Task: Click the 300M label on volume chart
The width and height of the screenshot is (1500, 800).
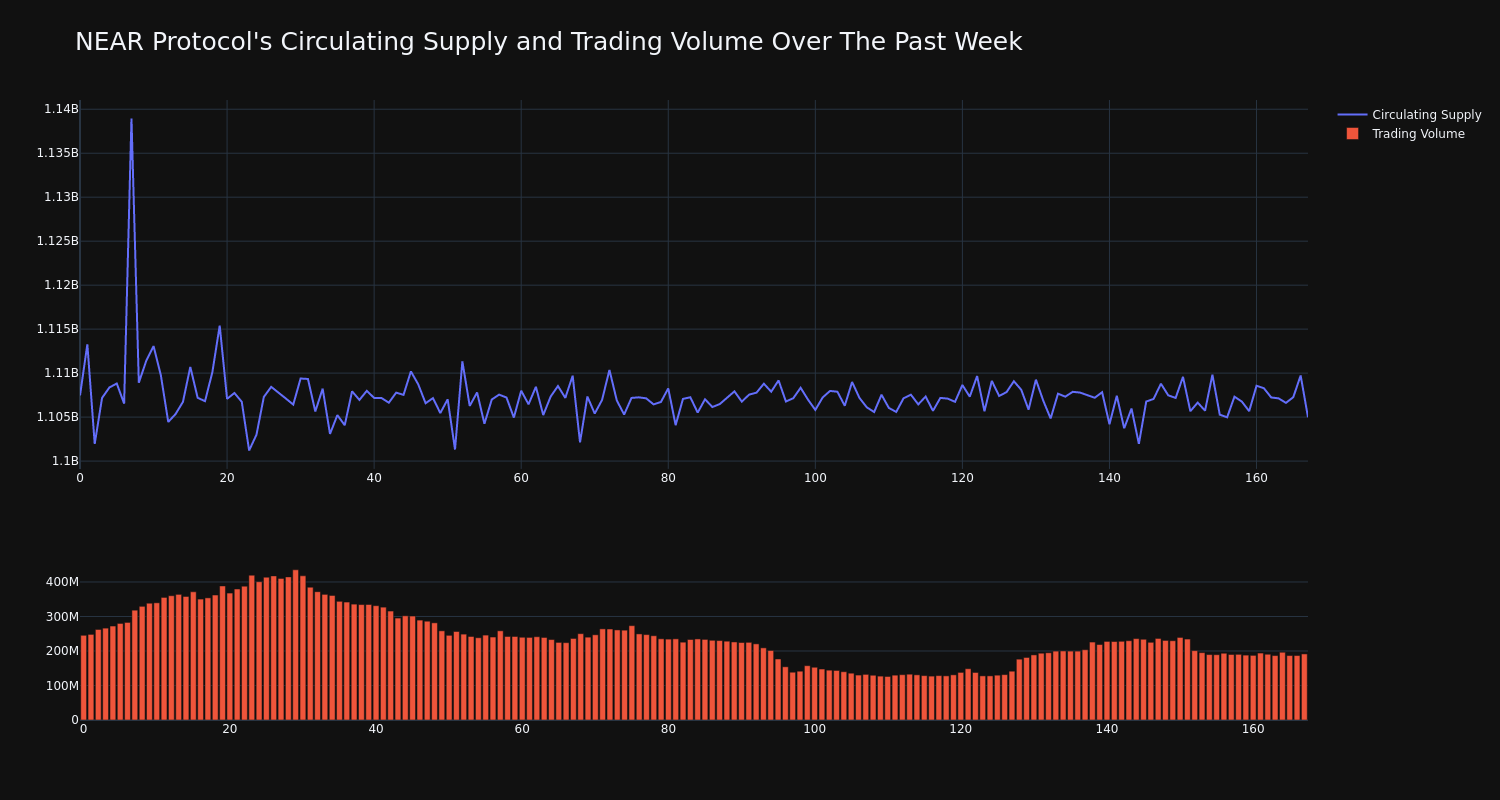Action: pyautogui.click(x=62, y=617)
